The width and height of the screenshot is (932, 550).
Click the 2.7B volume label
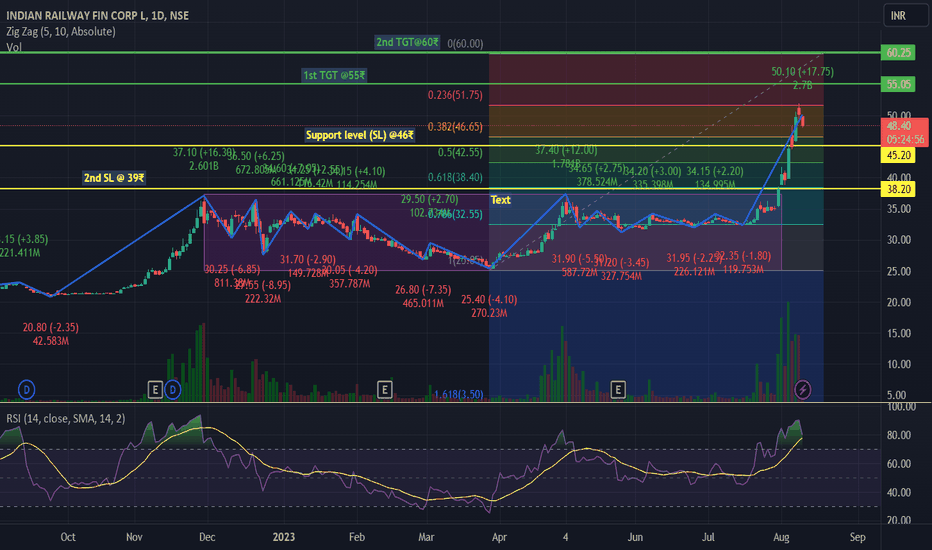pos(802,86)
